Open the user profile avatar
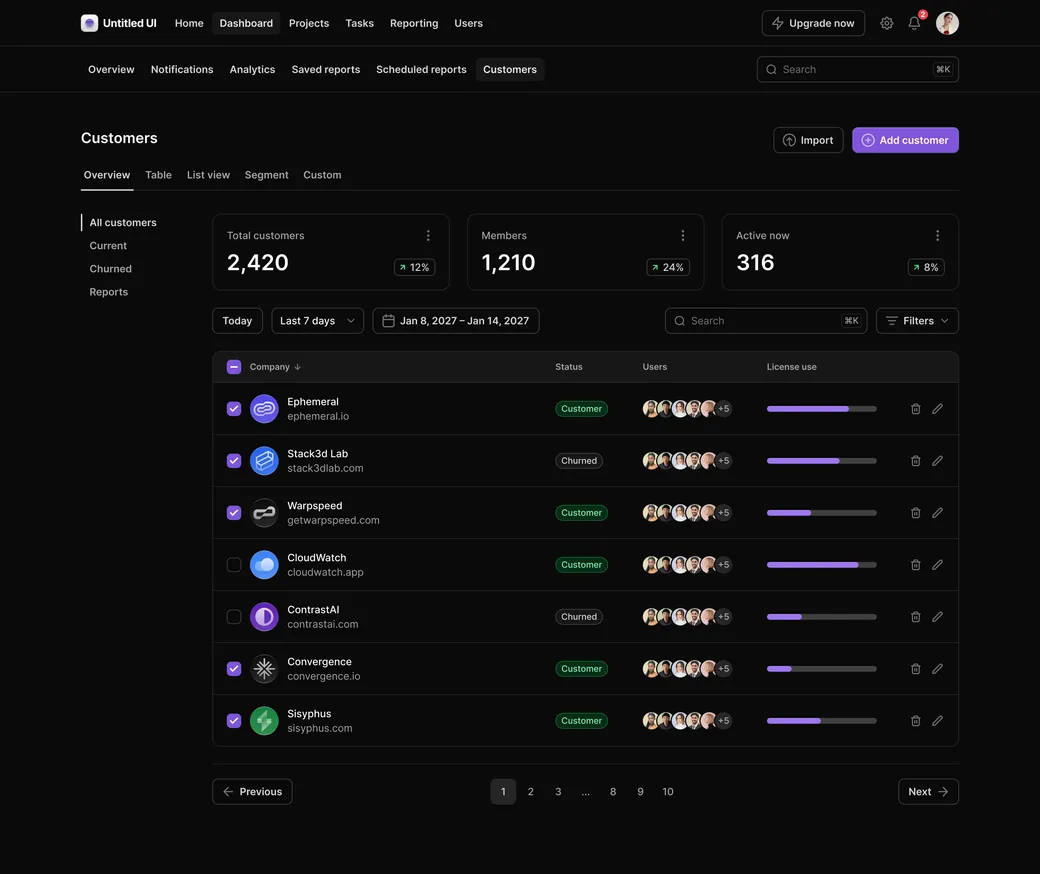The image size is (1040, 874). (x=947, y=23)
